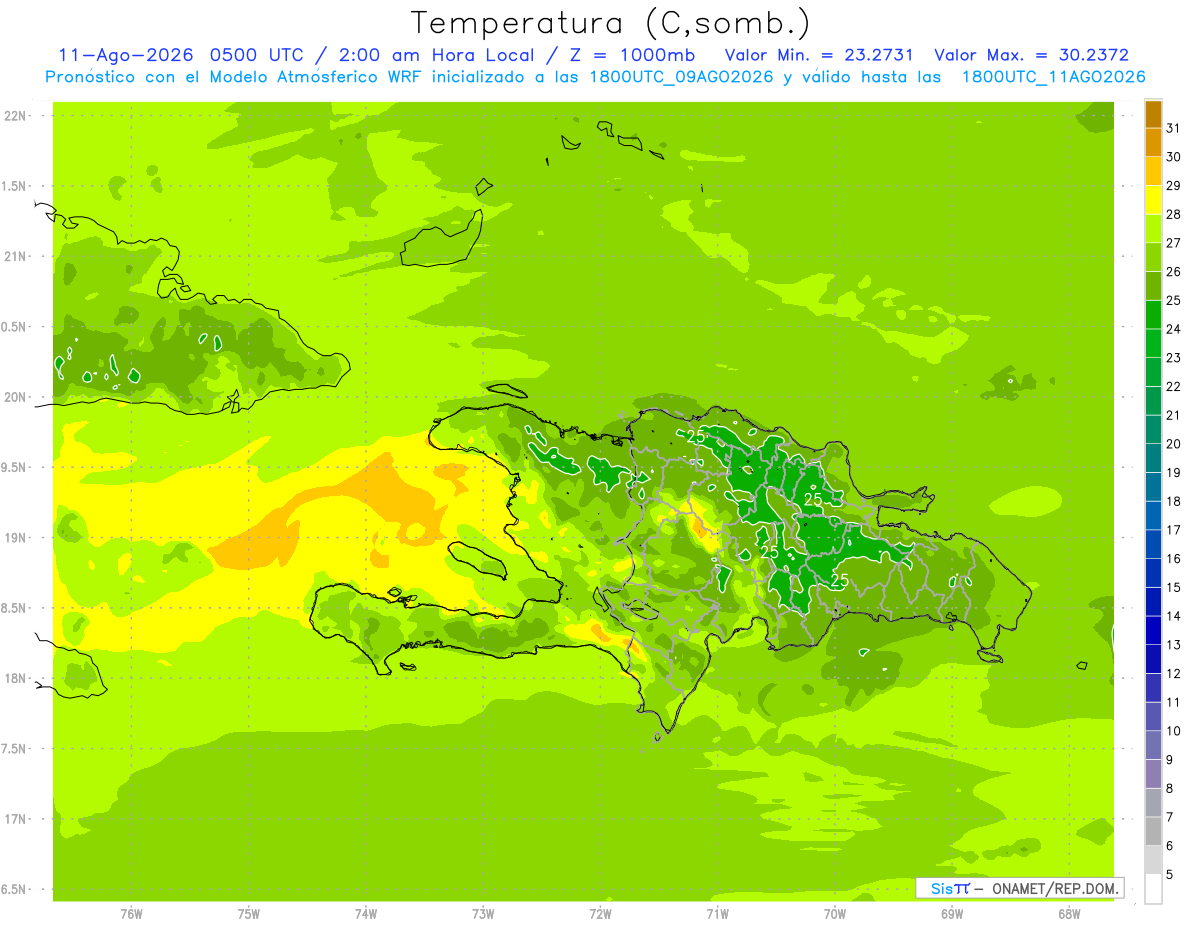Click the "71W" longitude axis label

pos(717,914)
